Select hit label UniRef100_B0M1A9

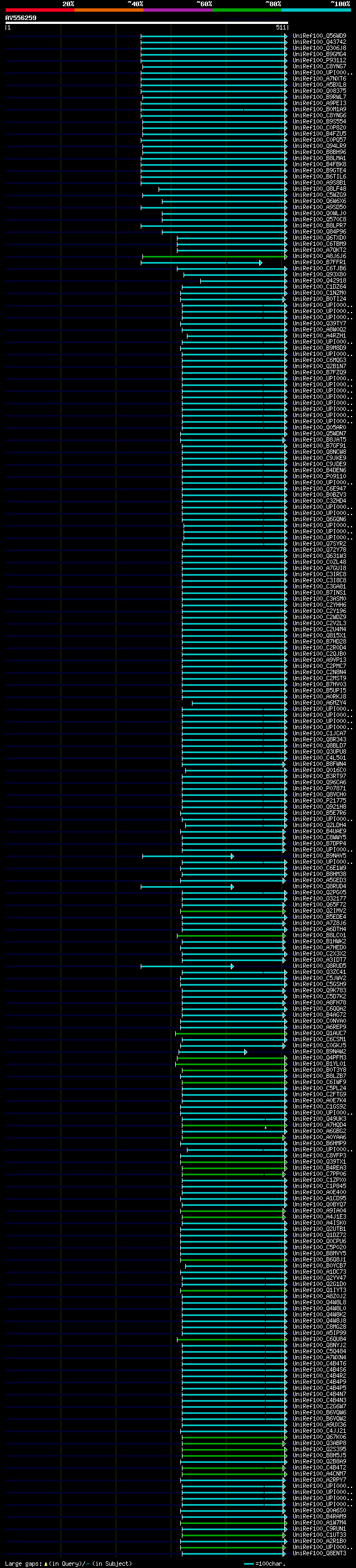(319, 110)
